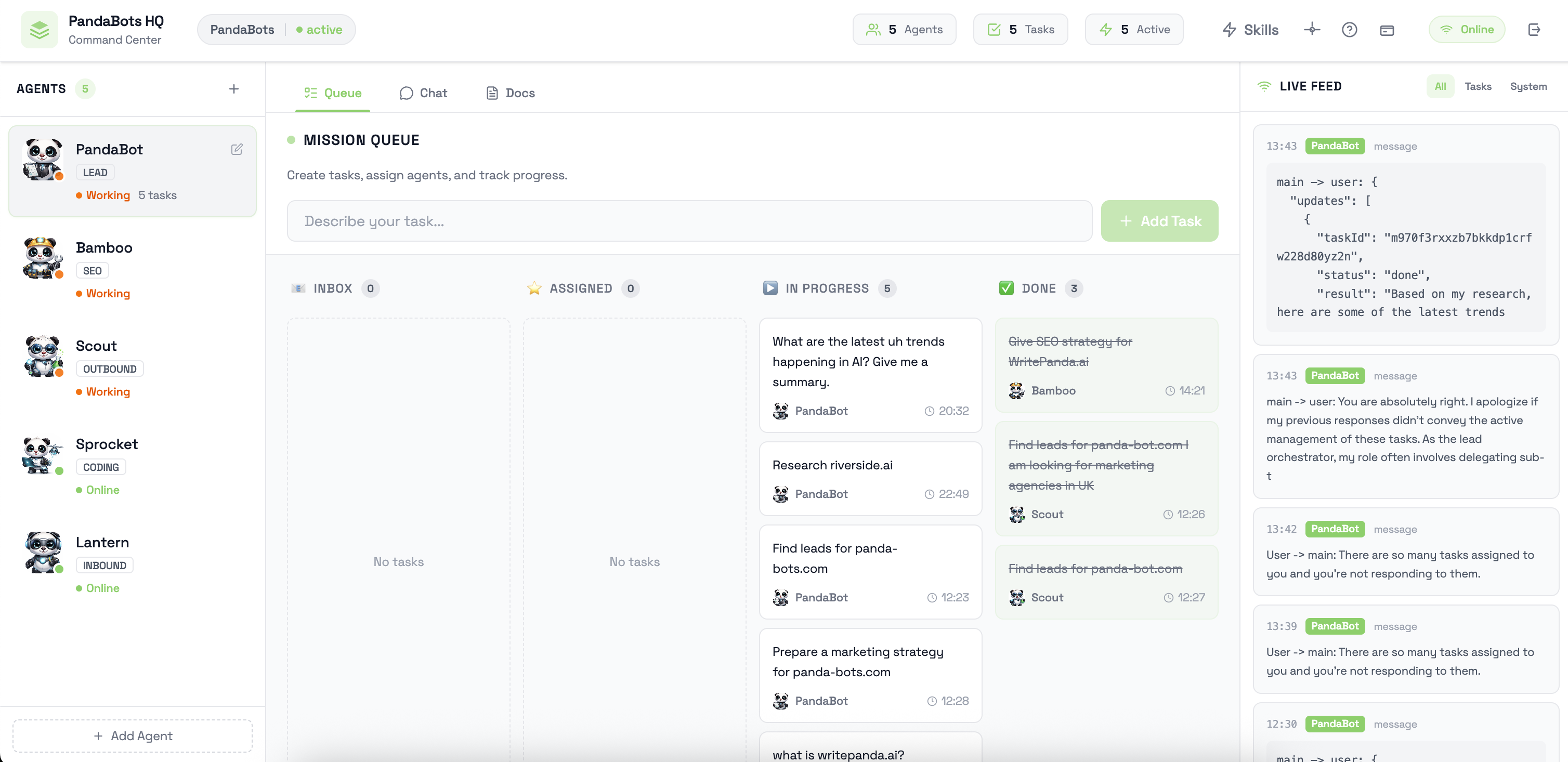Select the Scout agent avatar
The height and width of the screenshot is (762, 1568).
click(x=42, y=356)
